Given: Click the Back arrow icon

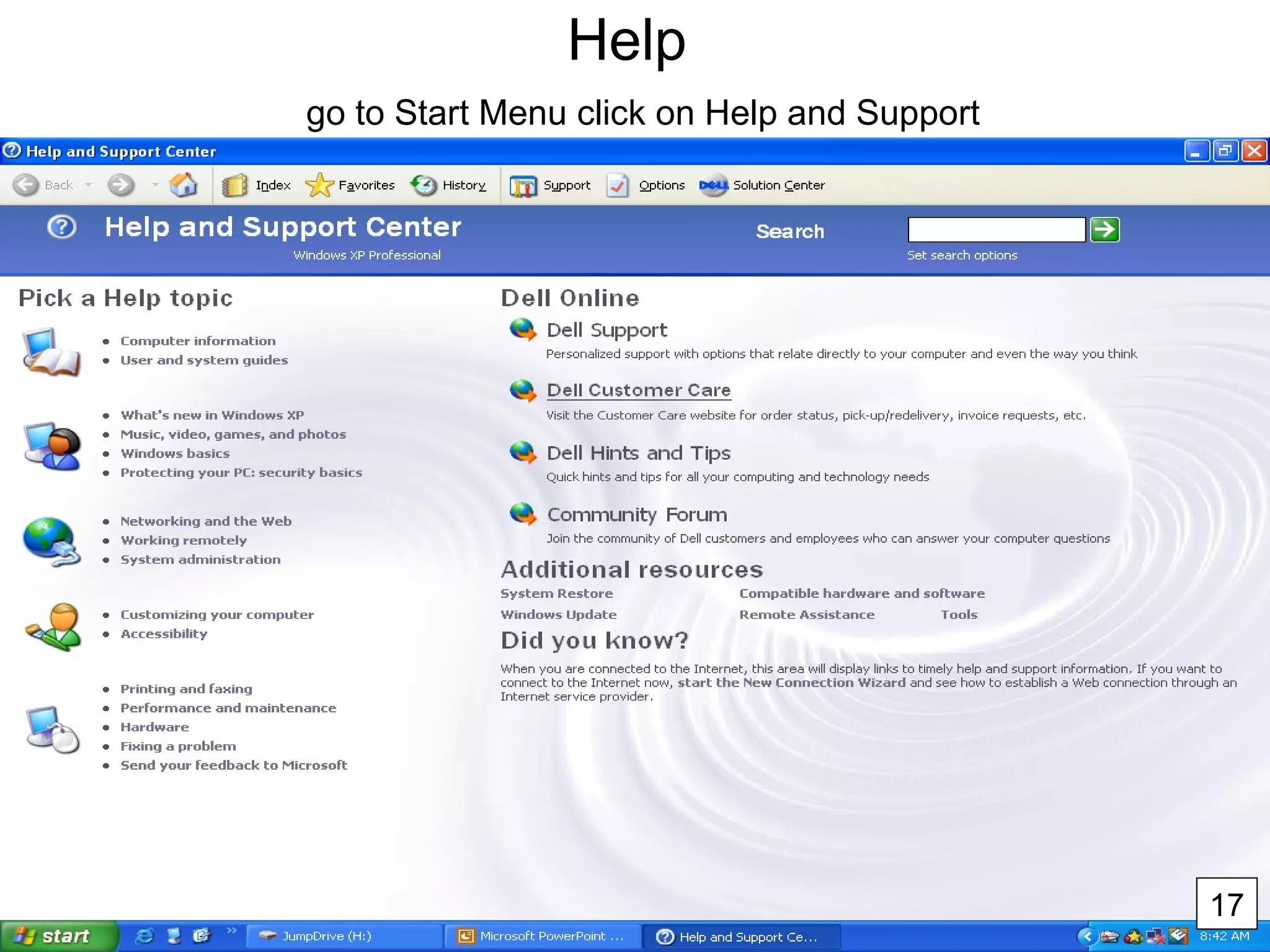Looking at the screenshot, I should click(x=26, y=185).
